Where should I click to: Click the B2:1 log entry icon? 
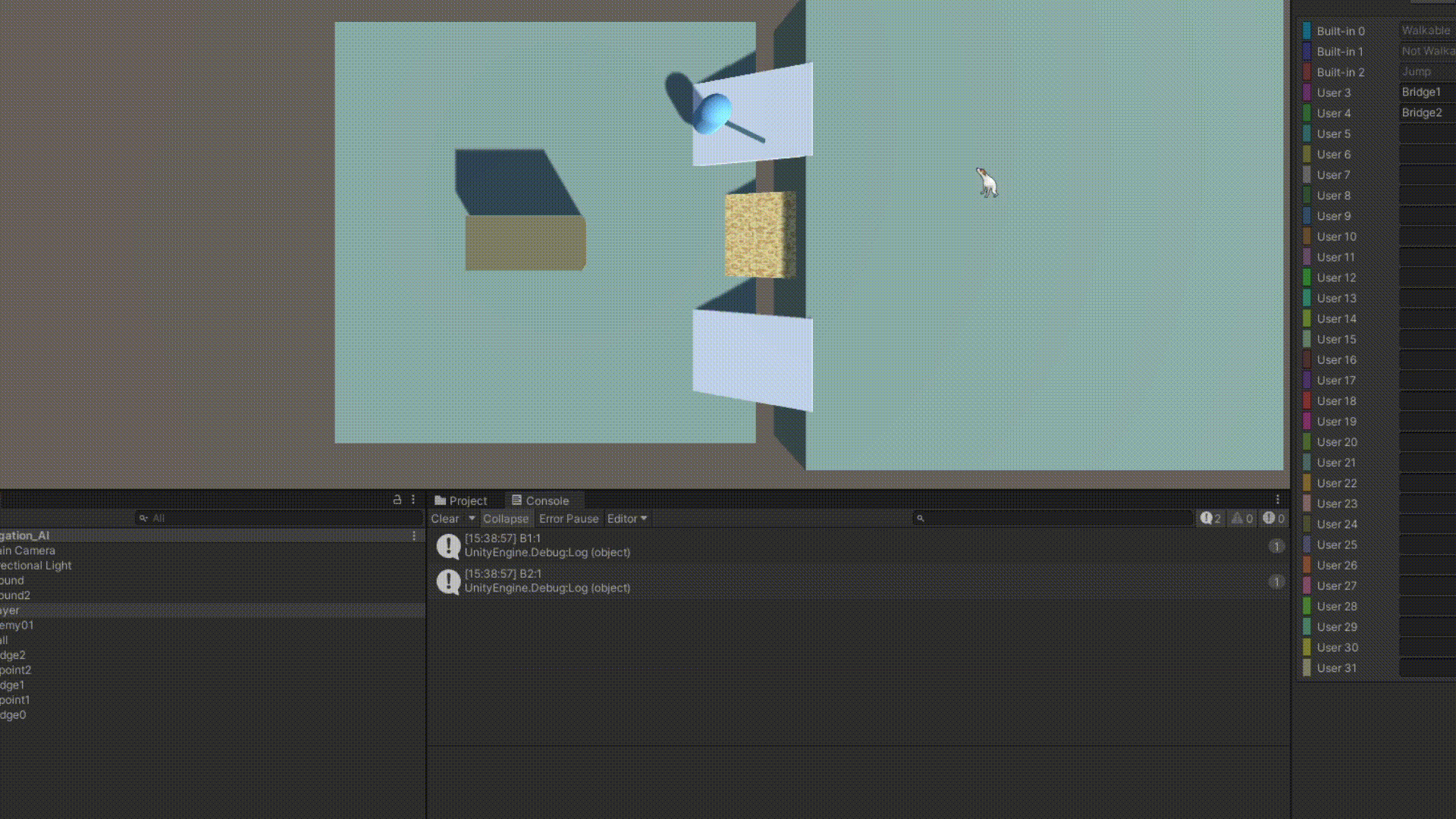tap(448, 582)
